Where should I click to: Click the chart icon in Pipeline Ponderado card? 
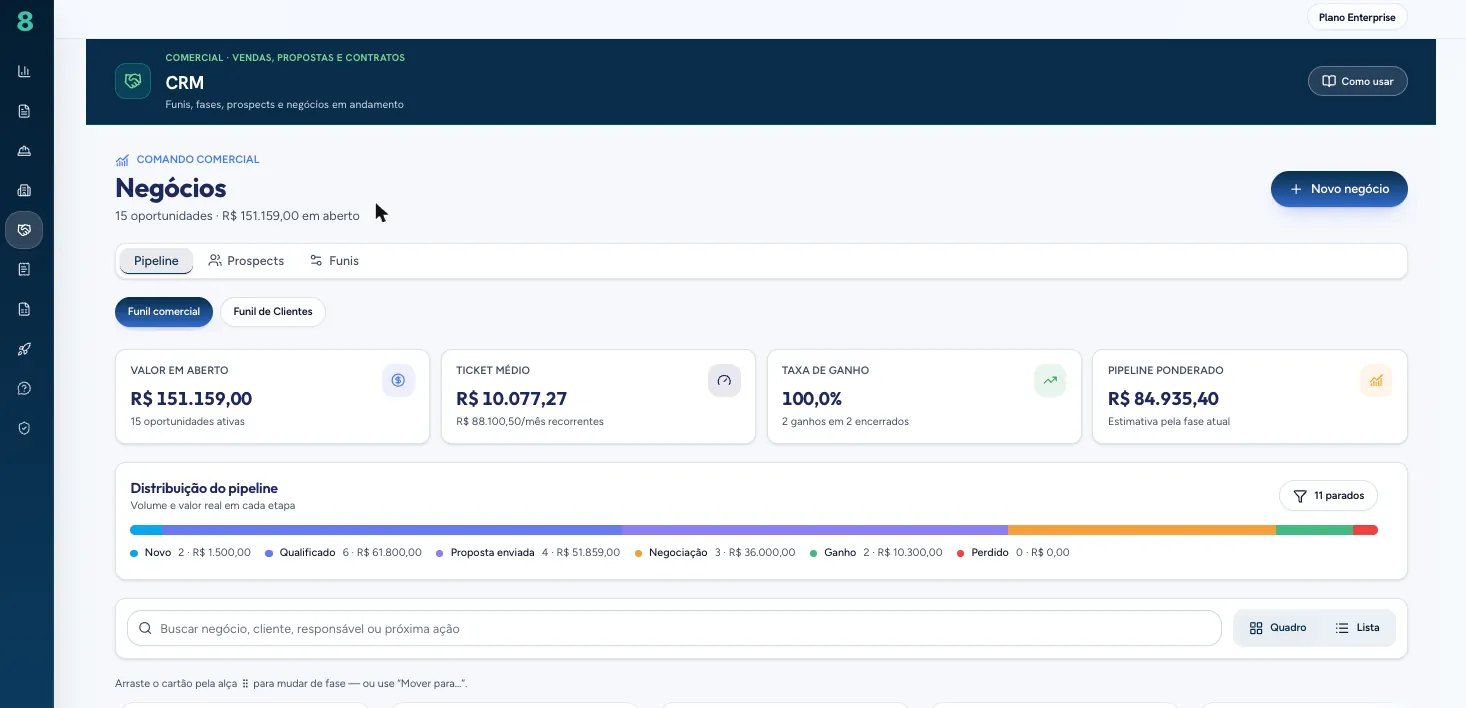click(x=1376, y=380)
